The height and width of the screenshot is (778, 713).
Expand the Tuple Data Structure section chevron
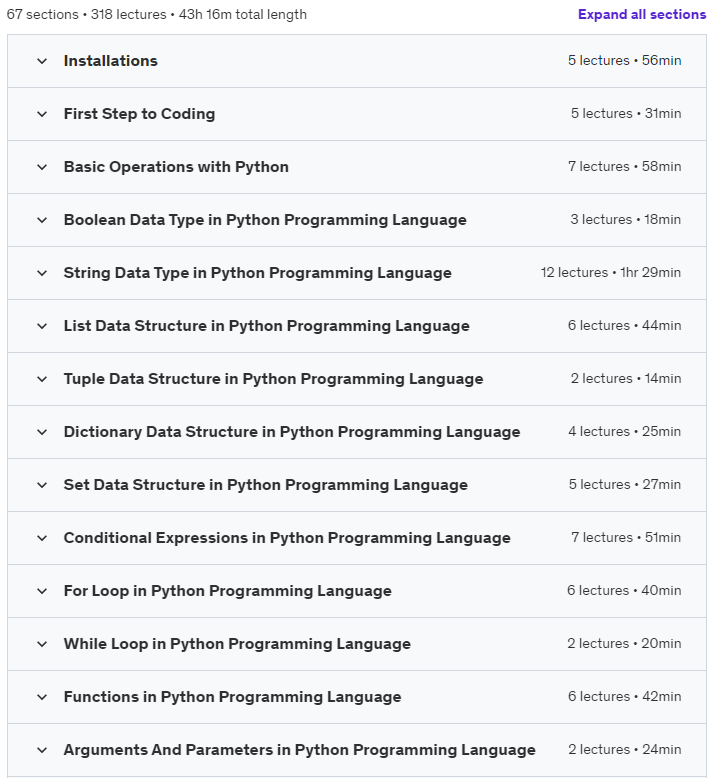pyautogui.click(x=42, y=379)
